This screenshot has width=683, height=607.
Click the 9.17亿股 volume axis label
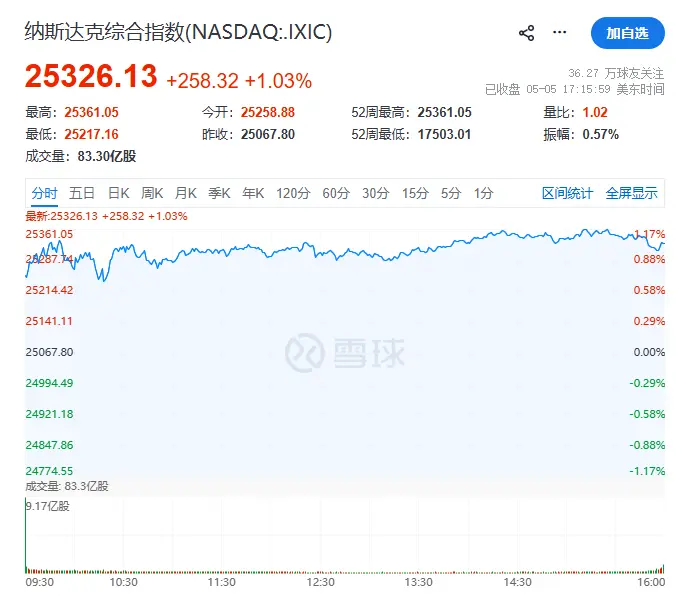click(48, 506)
